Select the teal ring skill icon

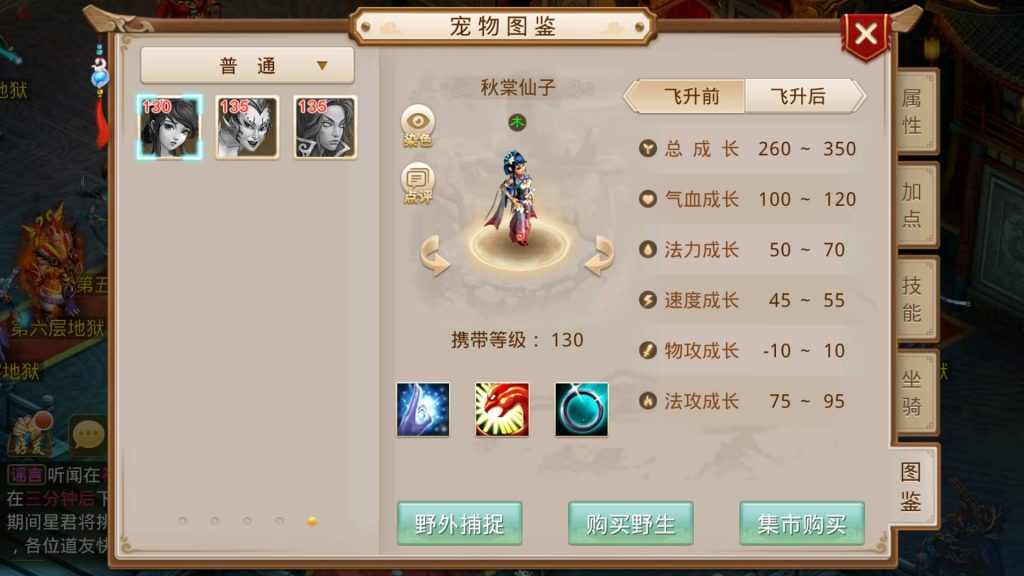coord(581,409)
